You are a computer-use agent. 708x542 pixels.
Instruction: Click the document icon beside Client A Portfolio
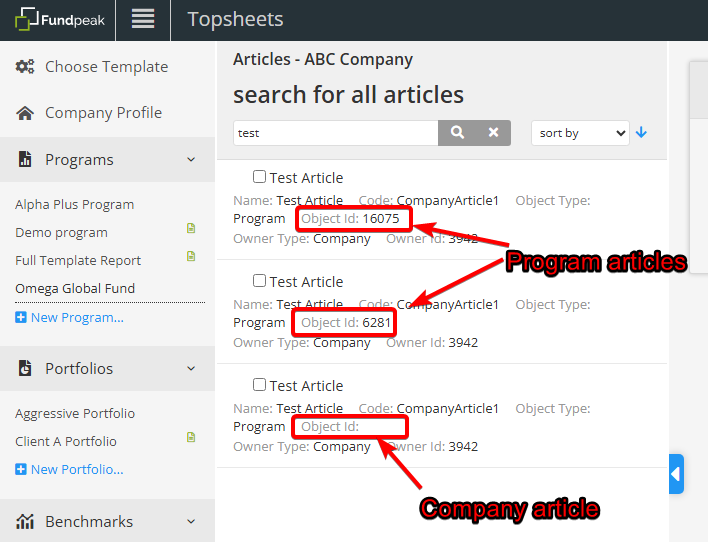coord(191,438)
